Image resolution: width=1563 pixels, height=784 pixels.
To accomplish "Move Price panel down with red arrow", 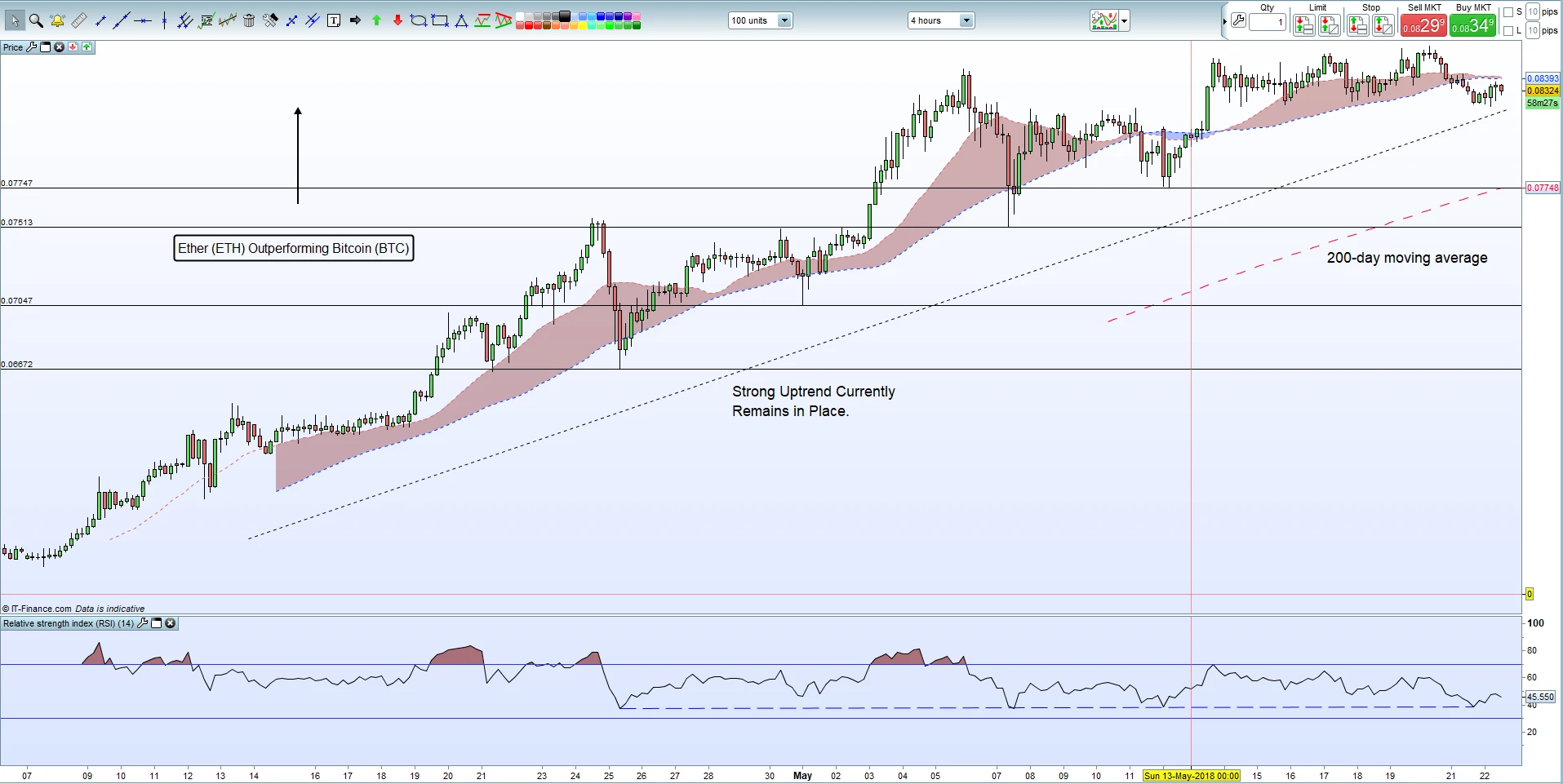I will pyautogui.click(x=73, y=47).
